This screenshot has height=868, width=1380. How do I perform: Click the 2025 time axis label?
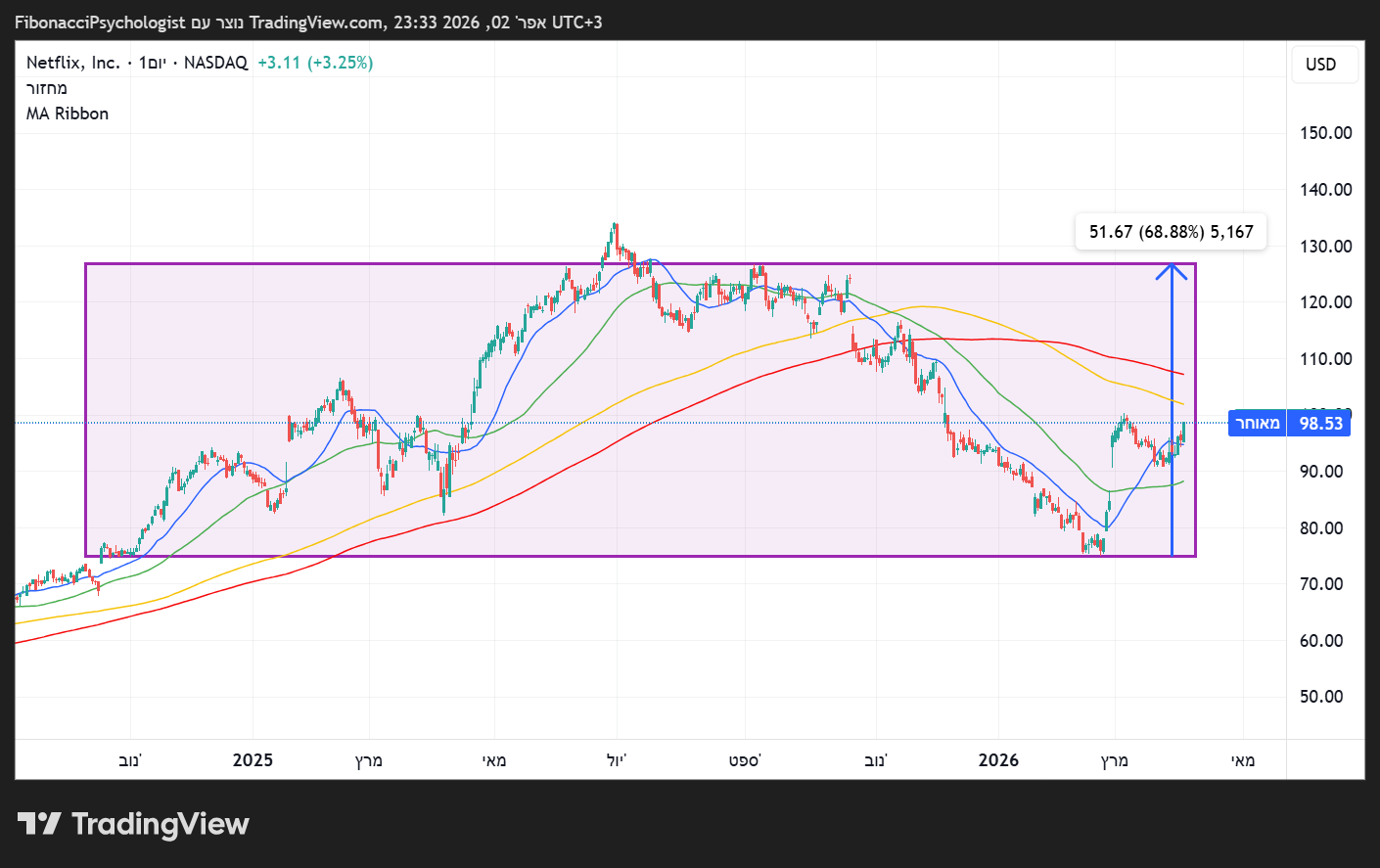(x=253, y=760)
